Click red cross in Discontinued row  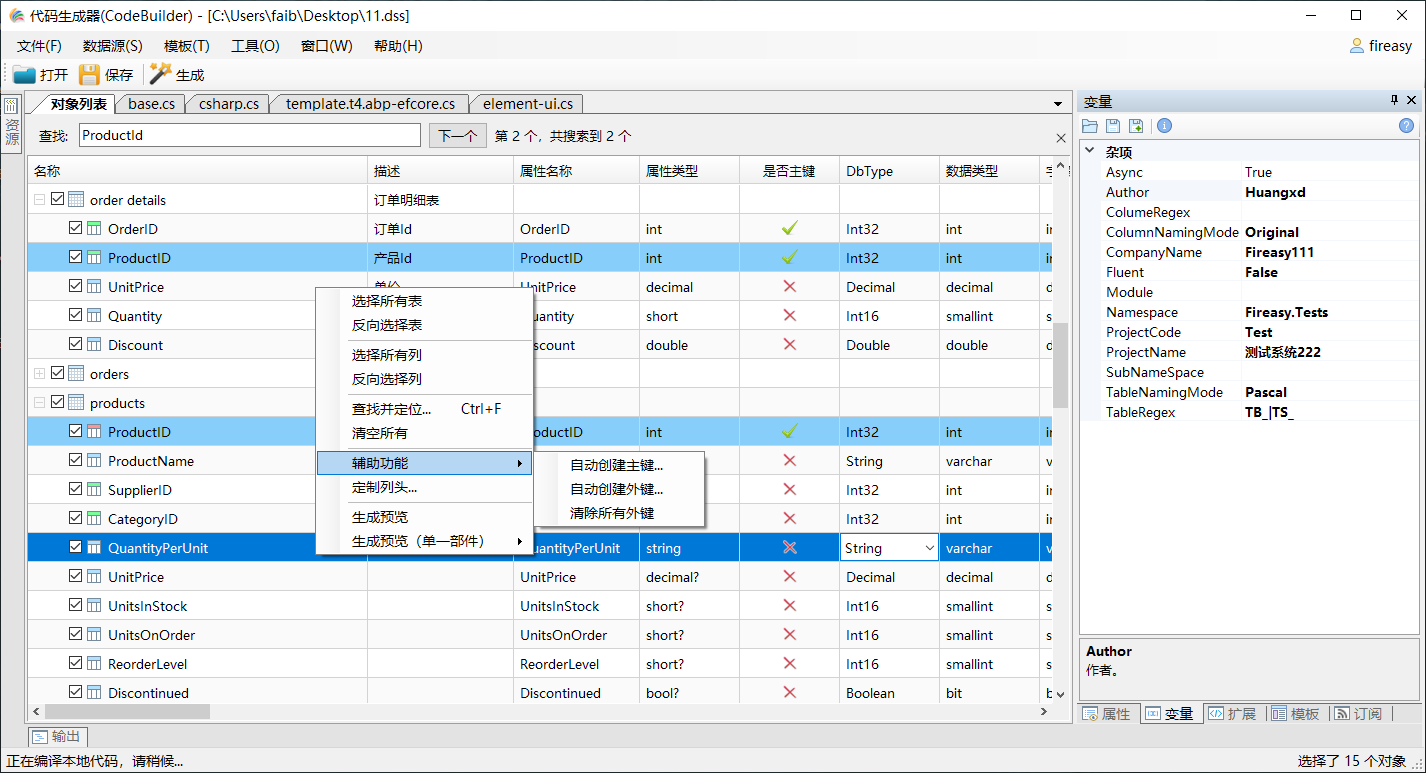pos(789,692)
